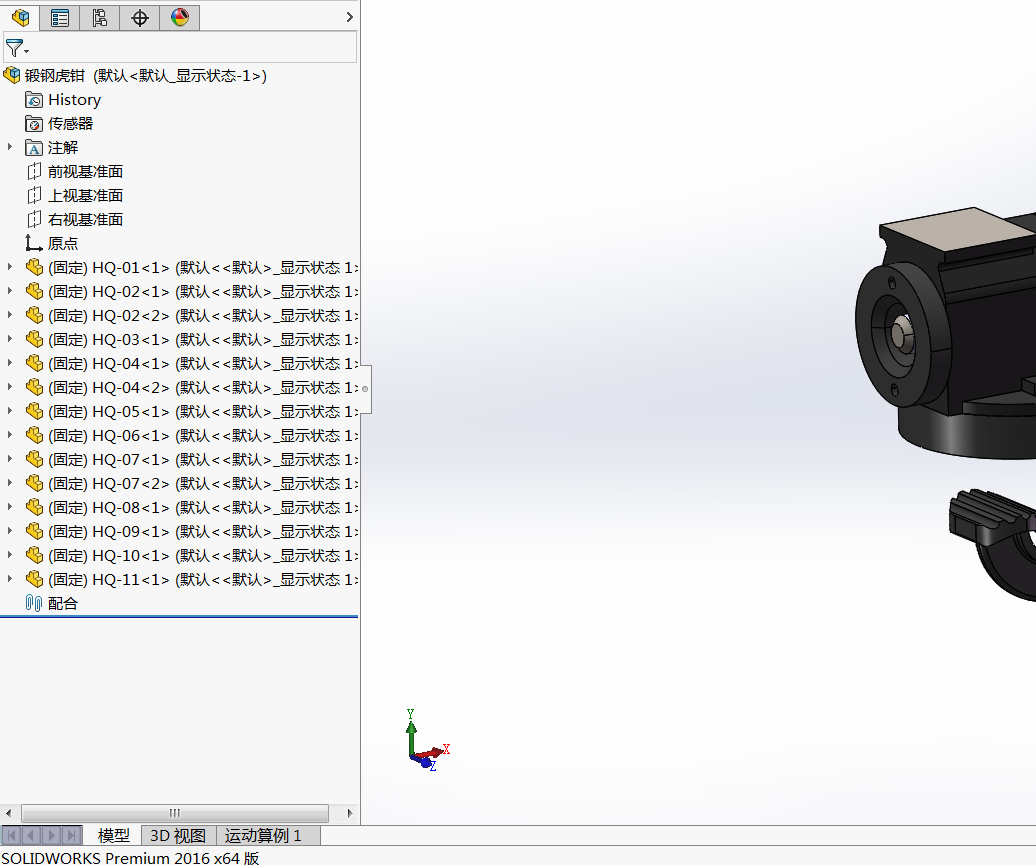The image size is (1036, 865).
Task: Expand the 注解 annotations node
Action: click(x=9, y=147)
